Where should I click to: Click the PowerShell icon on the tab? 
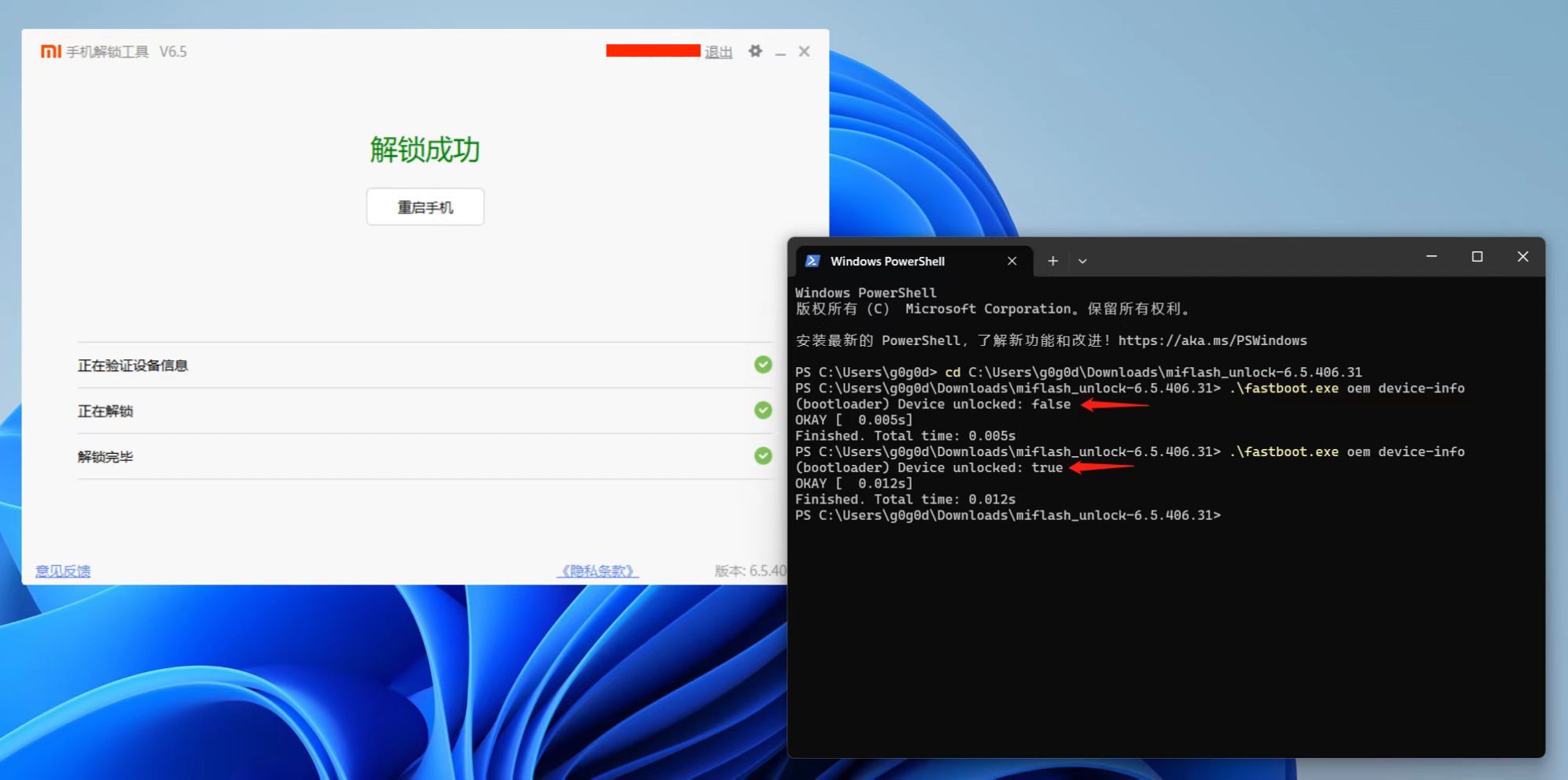point(812,261)
